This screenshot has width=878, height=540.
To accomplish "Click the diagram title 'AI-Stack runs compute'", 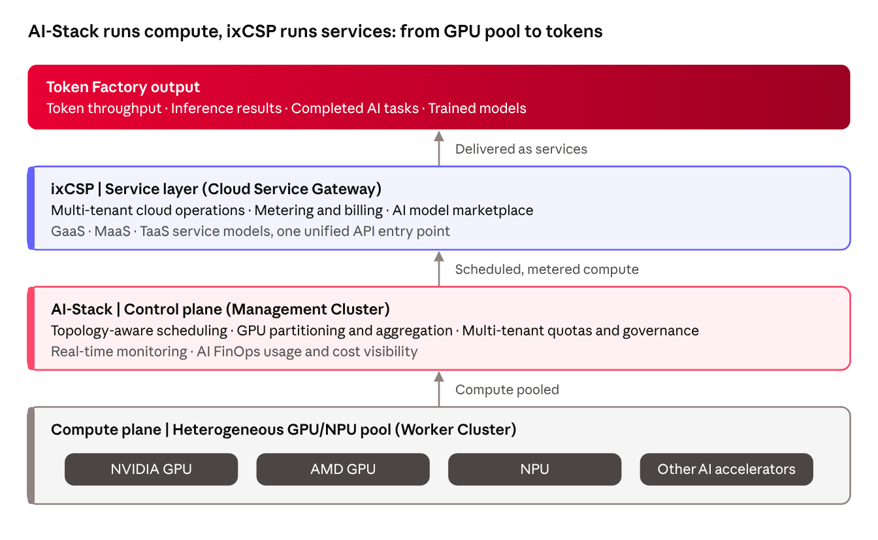I will point(315,31).
